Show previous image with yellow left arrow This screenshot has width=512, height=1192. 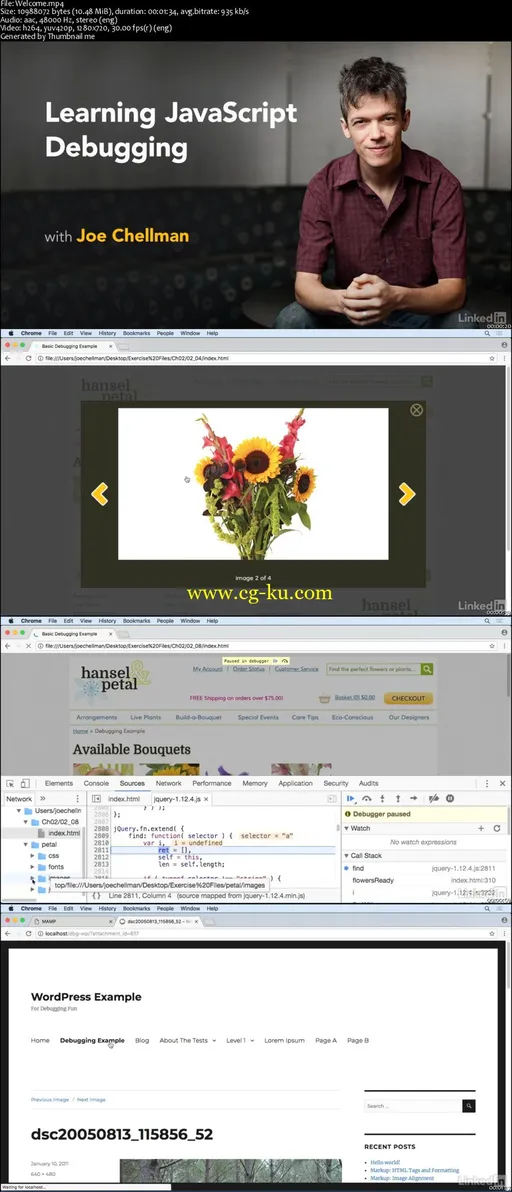100,494
